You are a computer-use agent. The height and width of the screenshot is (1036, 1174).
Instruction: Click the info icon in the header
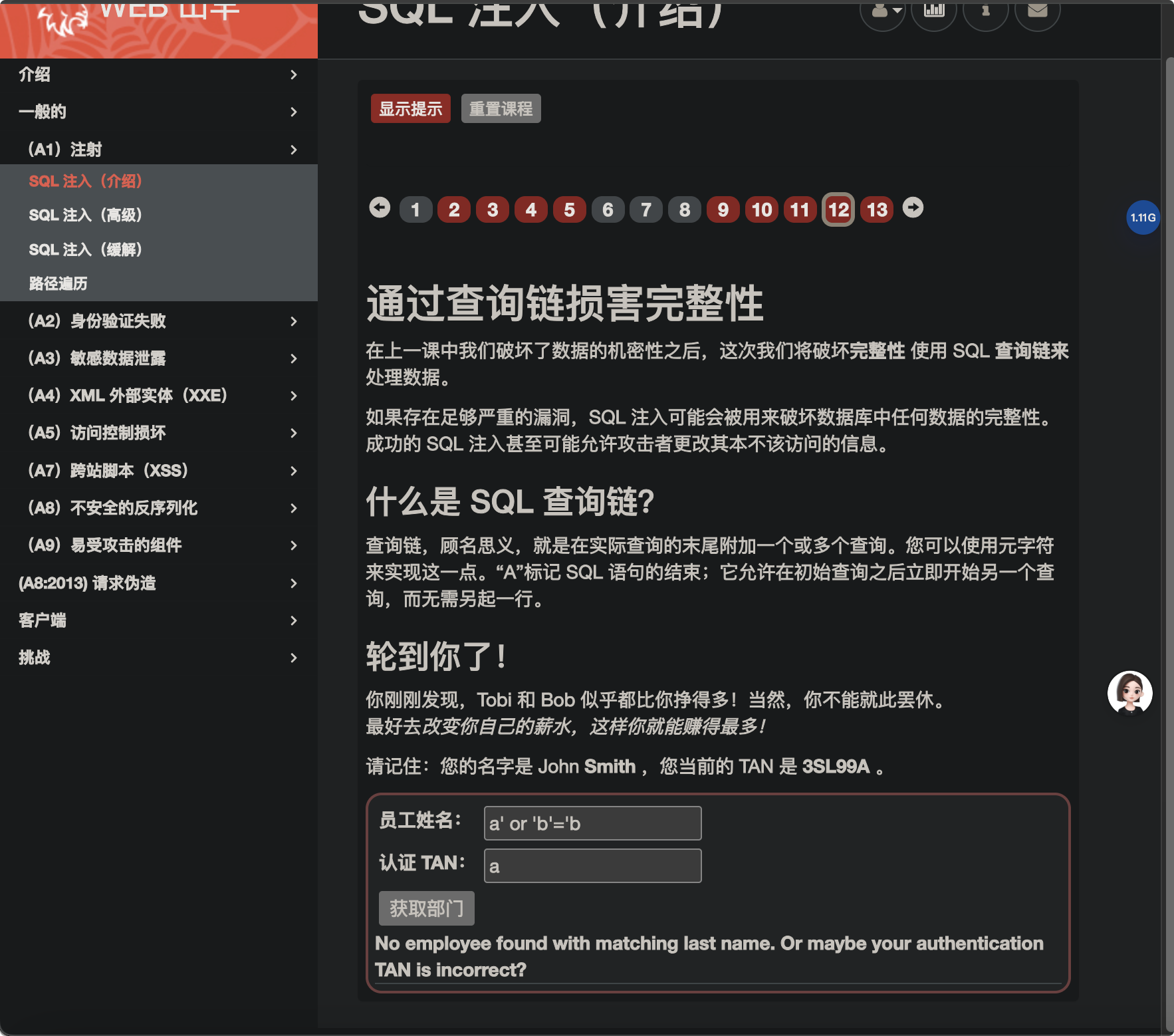986,11
